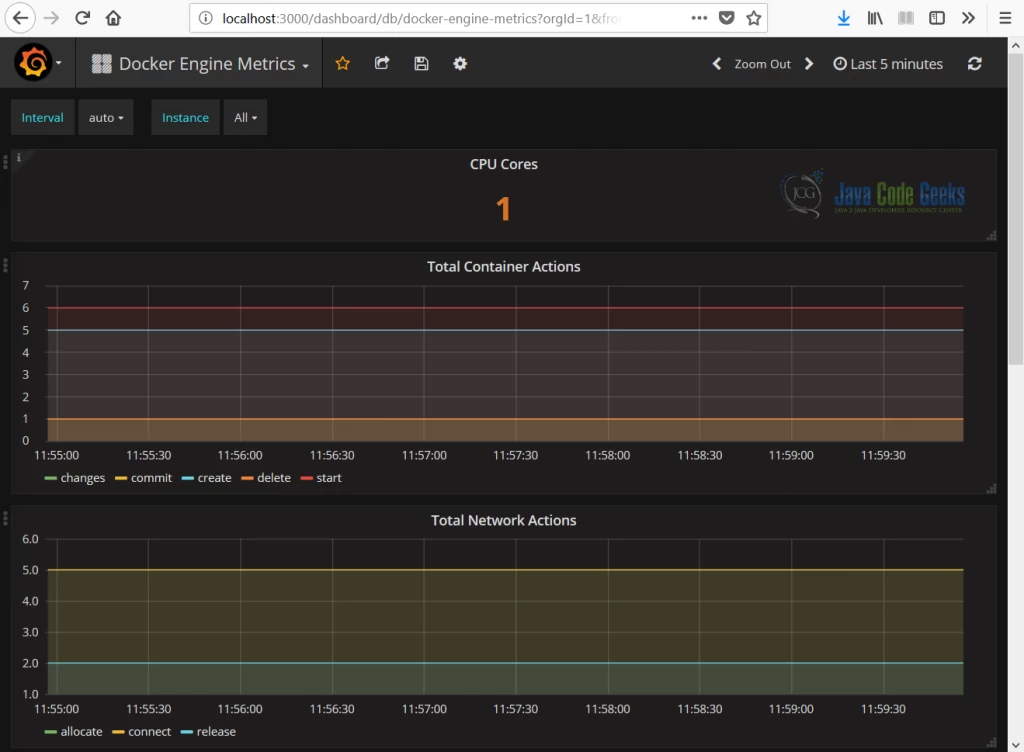The height and width of the screenshot is (752, 1024).
Task: Open Interval auto dropdown
Action: pos(106,118)
